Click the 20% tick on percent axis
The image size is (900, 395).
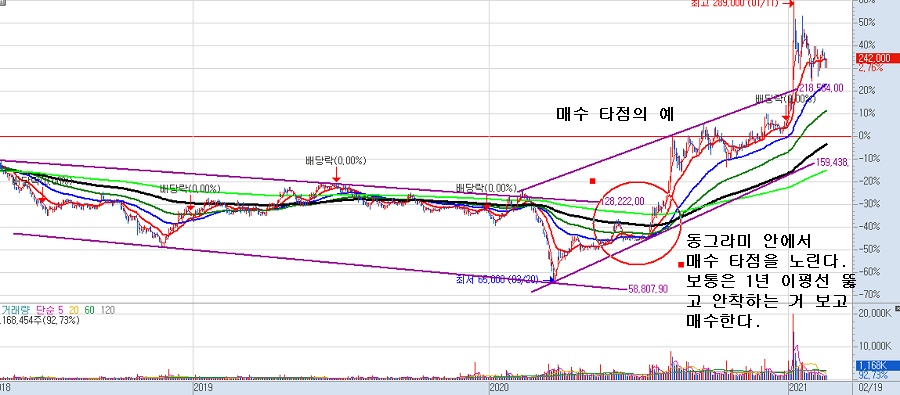pos(867,90)
